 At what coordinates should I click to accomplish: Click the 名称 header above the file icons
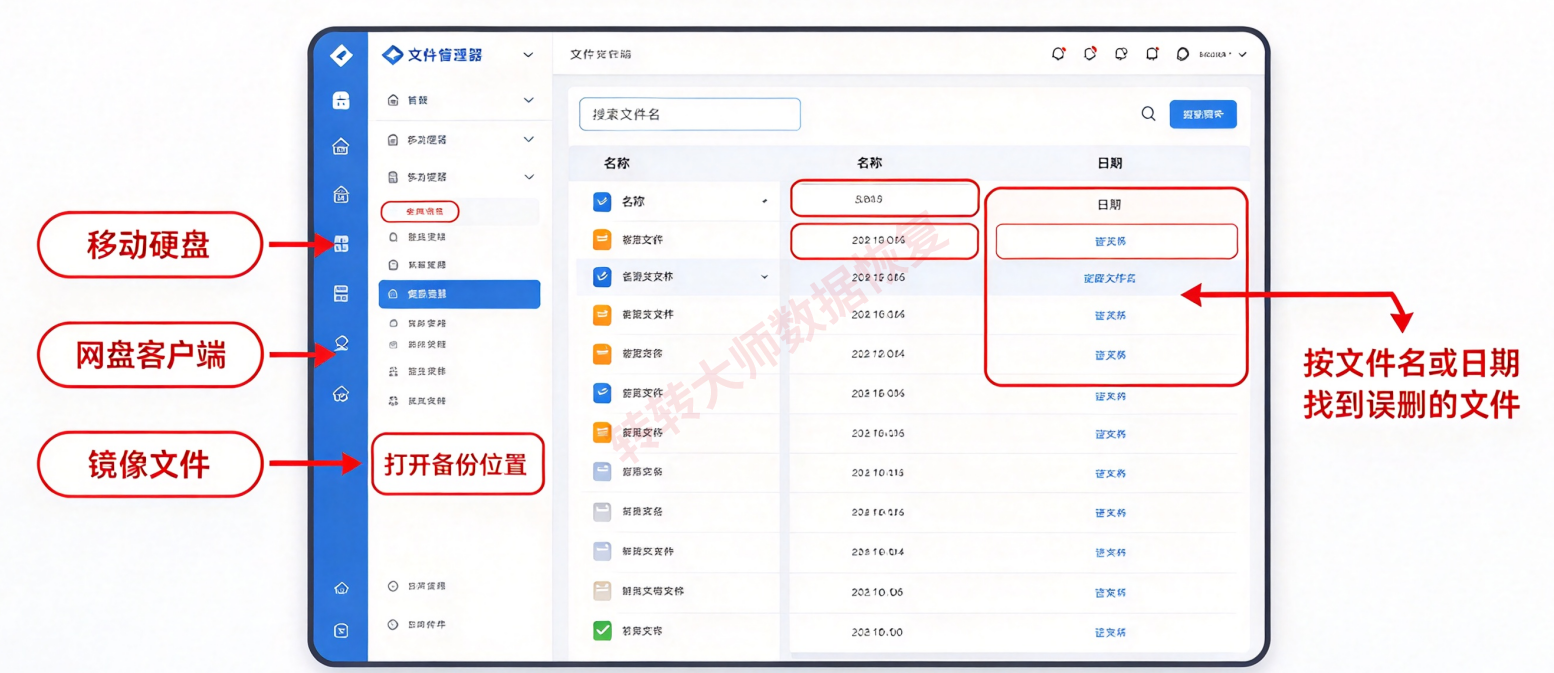point(617,163)
